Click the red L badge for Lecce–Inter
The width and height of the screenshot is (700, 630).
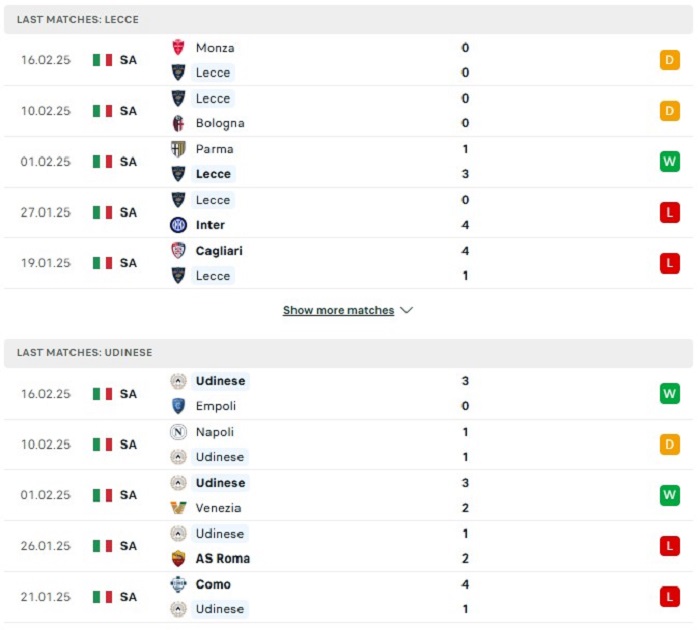point(670,213)
